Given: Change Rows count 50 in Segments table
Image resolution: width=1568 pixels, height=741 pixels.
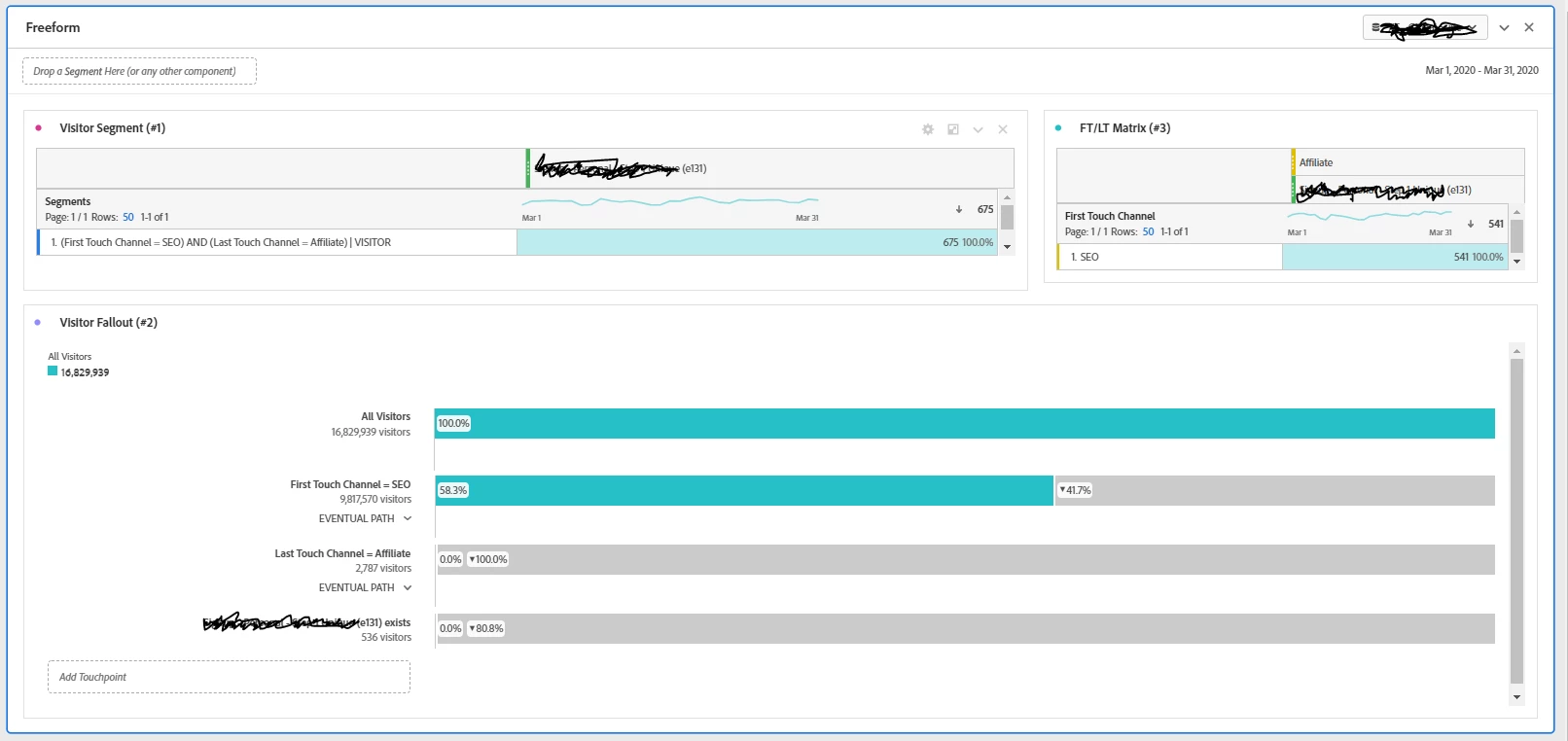Looking at the screenshot, I should click(128, 217).
